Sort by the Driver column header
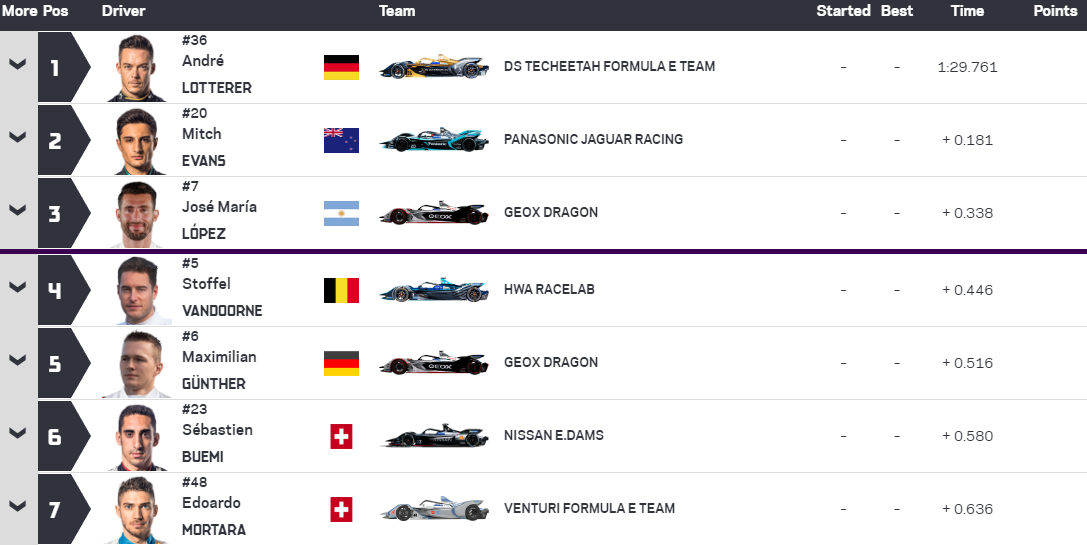The height and width of the screenshot is (545, 1087). click(x=123, y=11)
